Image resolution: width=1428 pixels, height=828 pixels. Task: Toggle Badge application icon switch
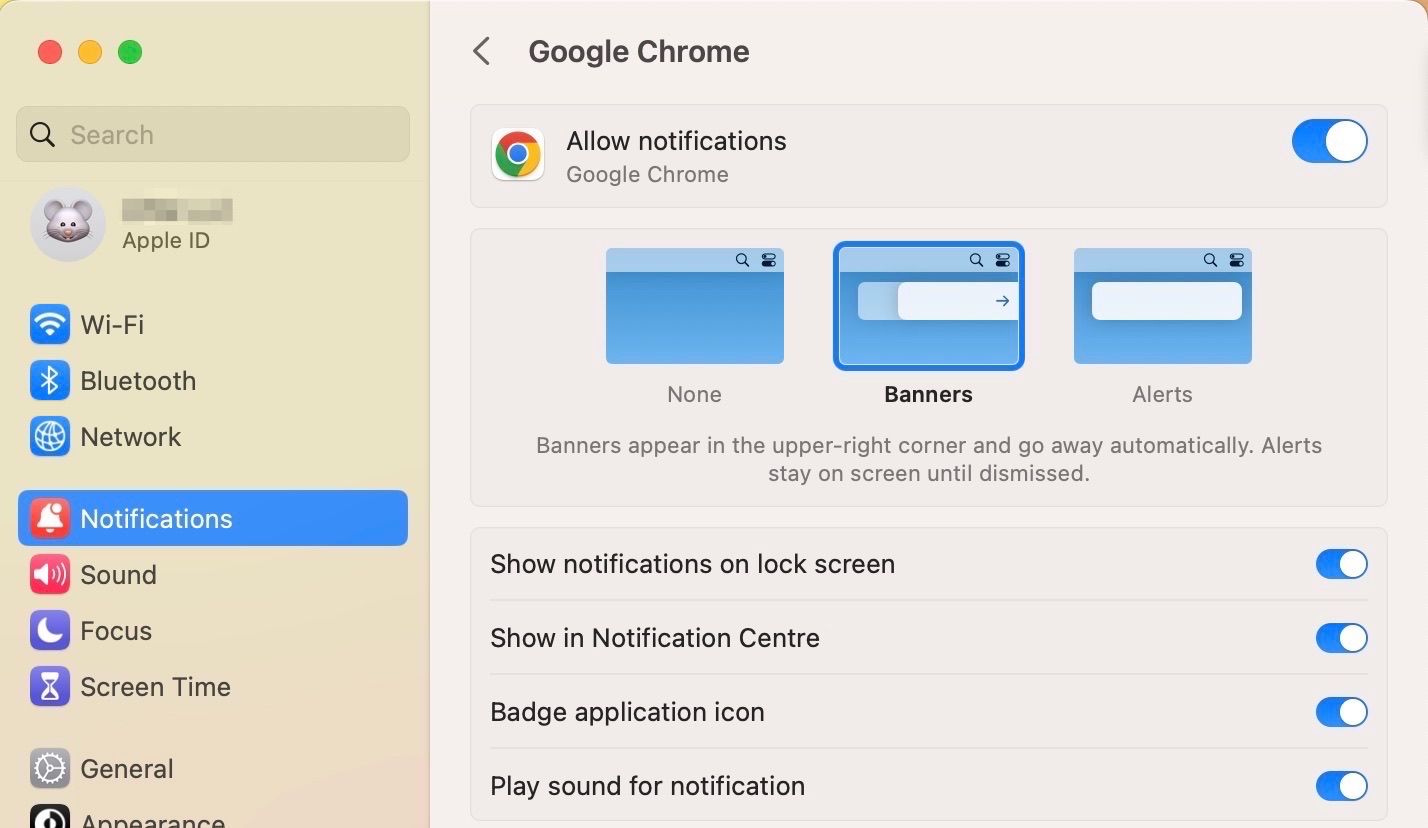click(1341, 712)
